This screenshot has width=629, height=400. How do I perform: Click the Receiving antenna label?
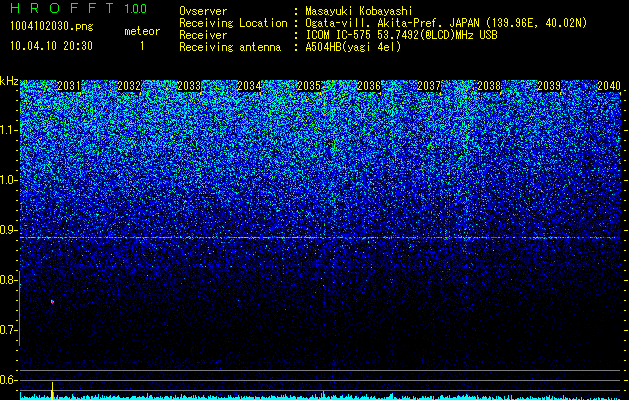click(230, 47)
